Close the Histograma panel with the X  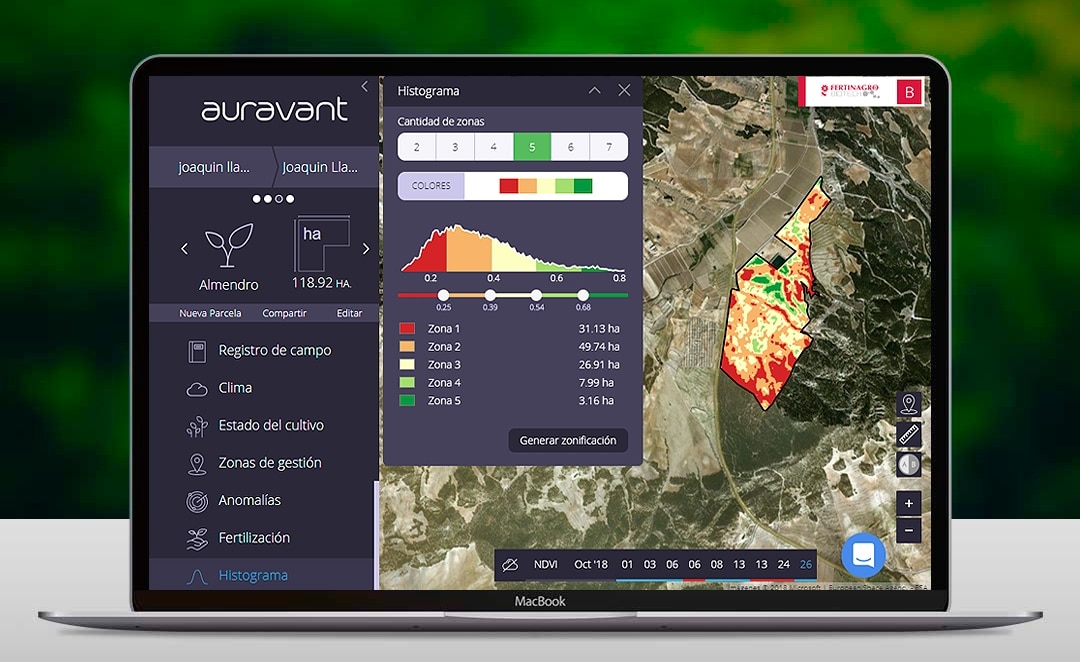pyautogui.click(x=624, y=90)
